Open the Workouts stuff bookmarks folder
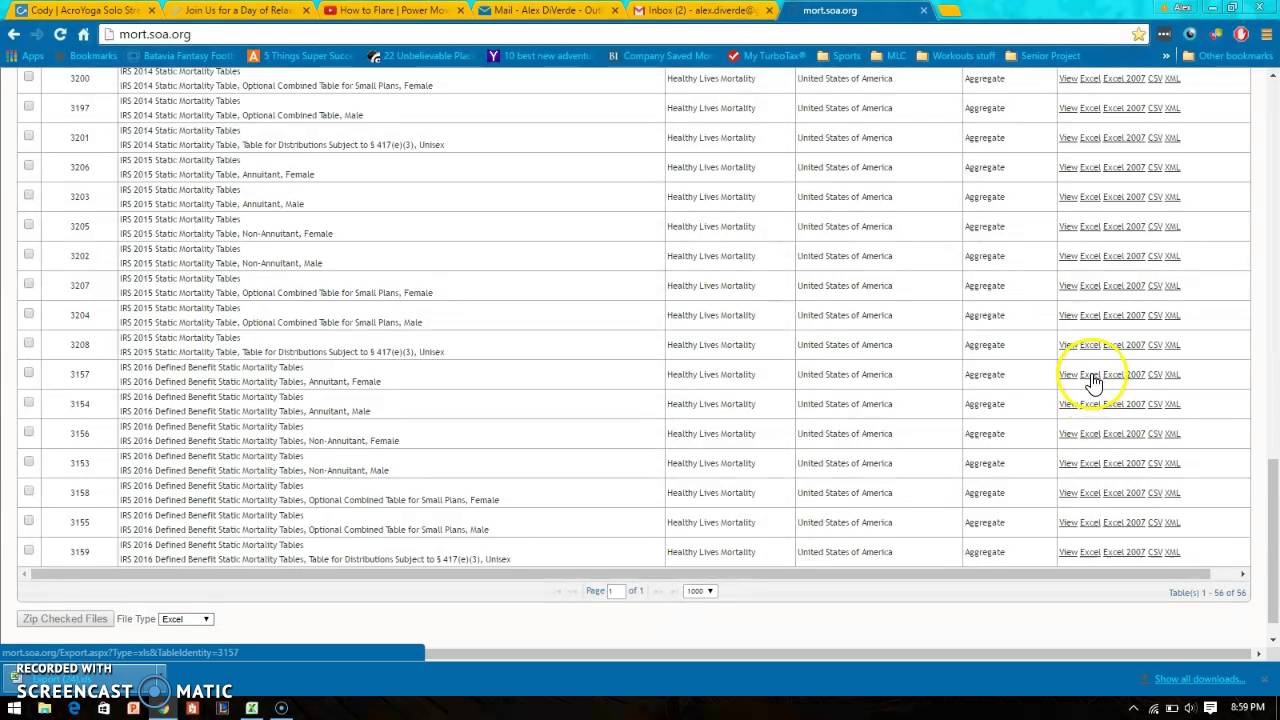The height and width of the screenshot is (720, 1280). (x=955, y=56)
